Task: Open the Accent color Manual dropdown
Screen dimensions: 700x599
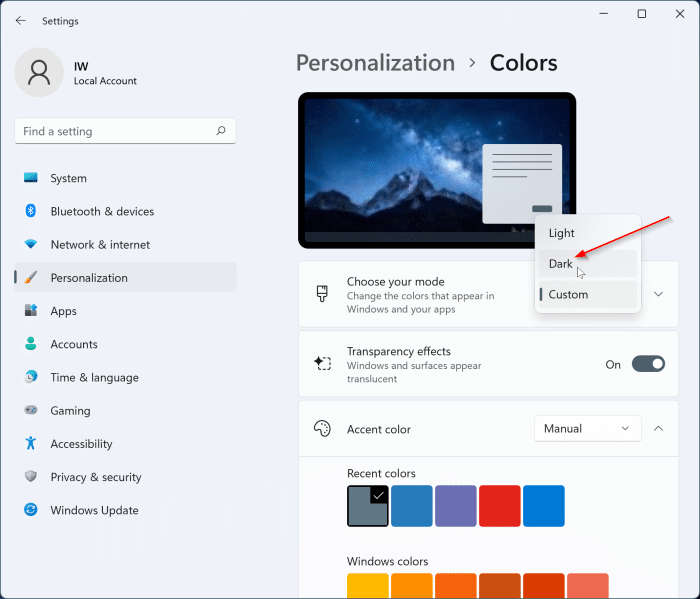Action: 588,428
